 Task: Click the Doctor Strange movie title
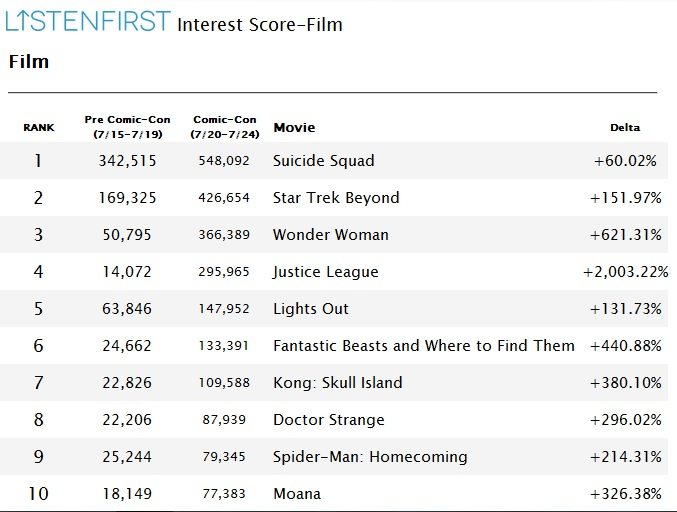click(329, 420)
